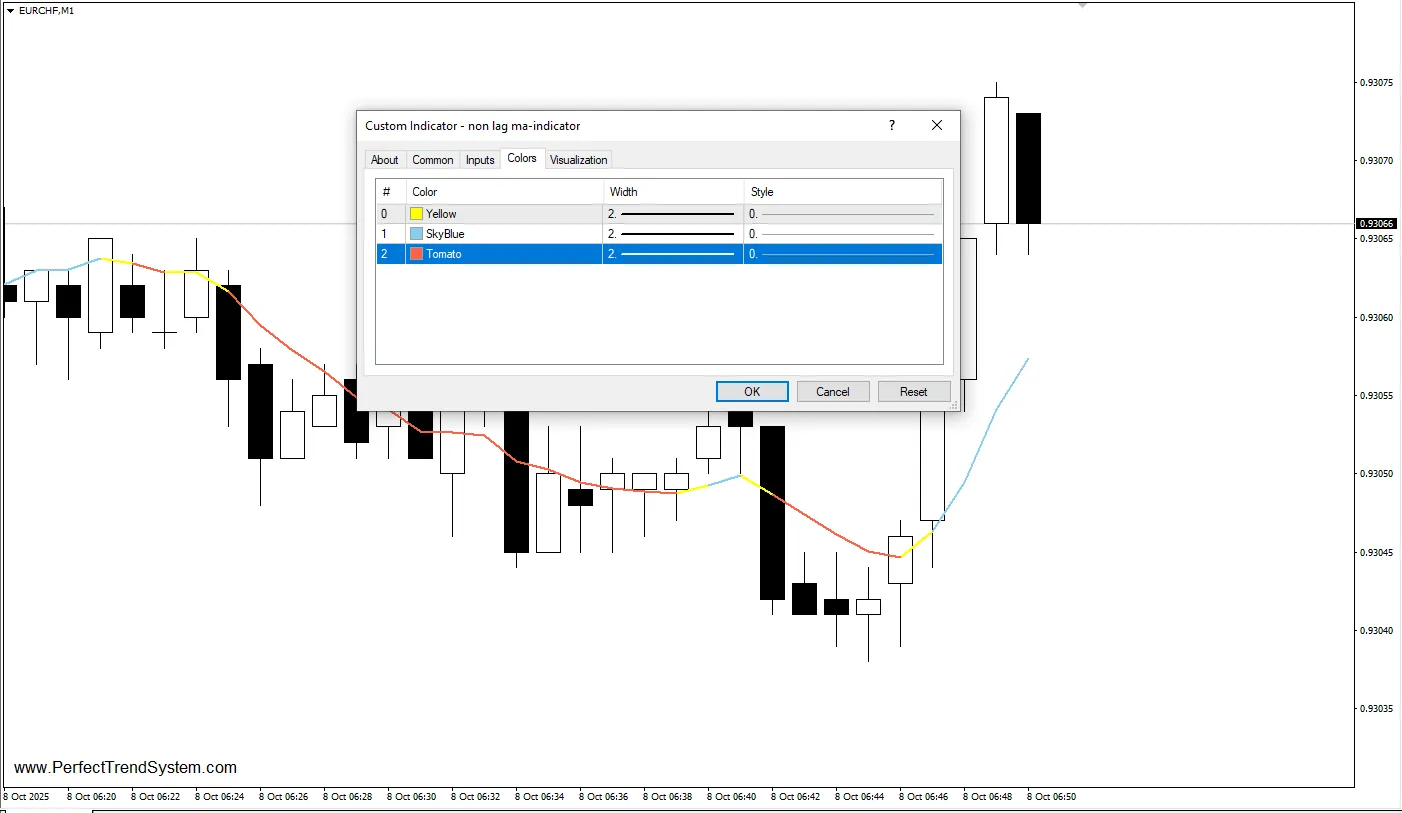Screen dimensions: 1402x813
Task: Click the "8 Oct 06:40" time axis label
Action: point(732,797)
